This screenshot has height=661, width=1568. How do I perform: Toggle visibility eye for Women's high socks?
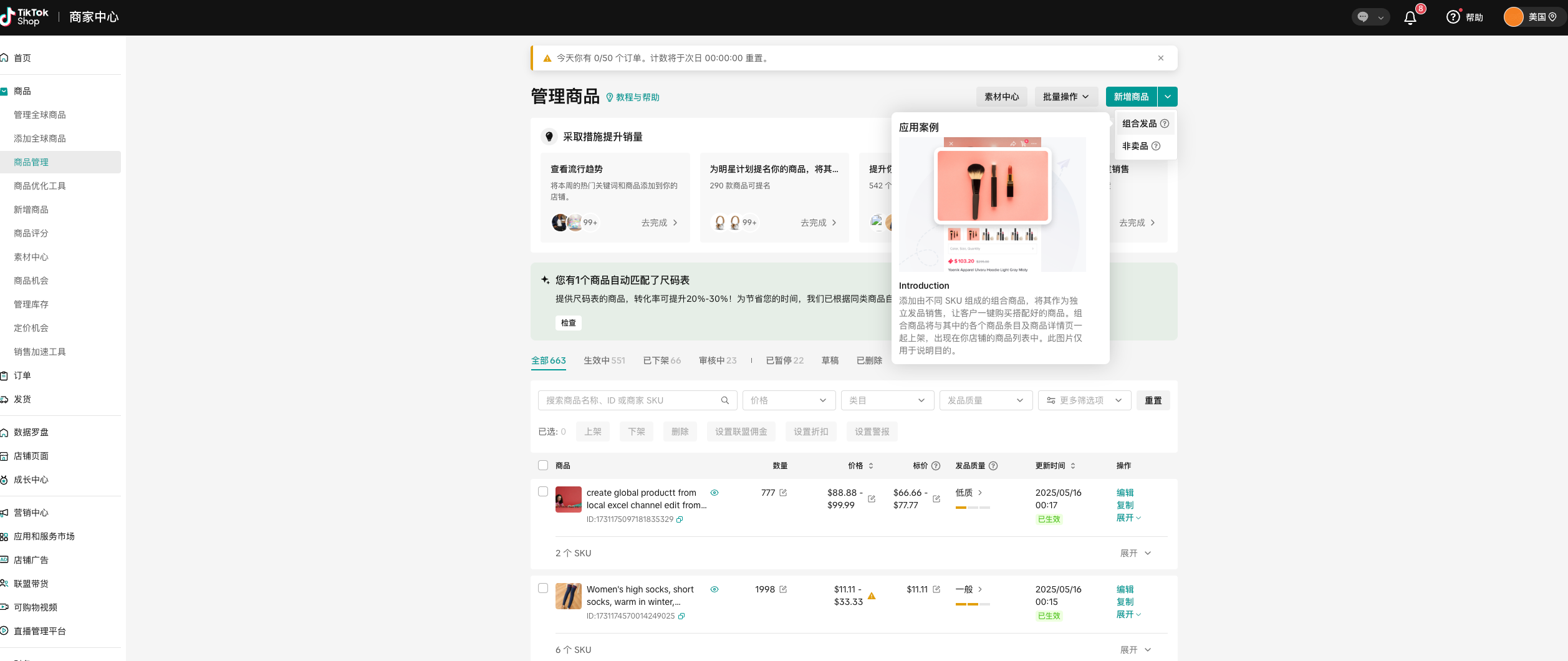(x=714, y=589)
